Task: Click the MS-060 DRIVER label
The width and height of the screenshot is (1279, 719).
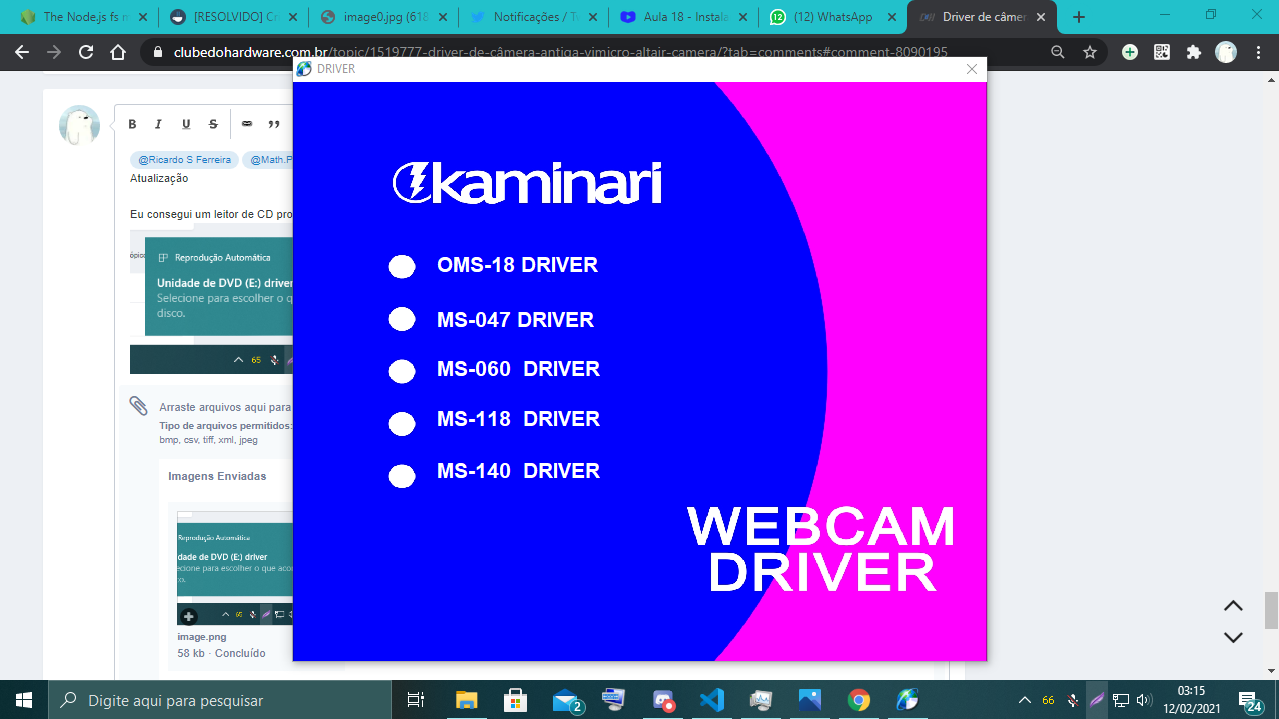Action: (518, 369)
